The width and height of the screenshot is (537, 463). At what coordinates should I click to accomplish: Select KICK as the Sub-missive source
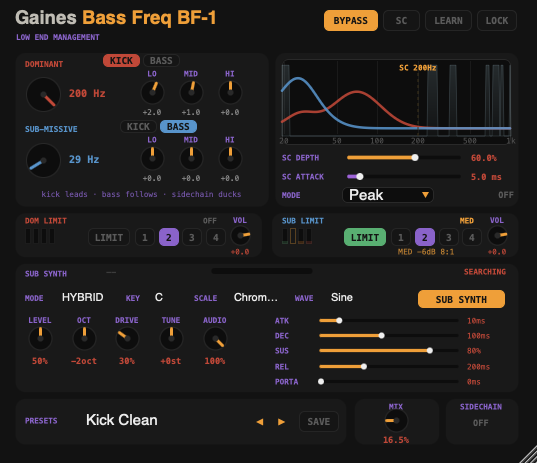click(138, 127)
